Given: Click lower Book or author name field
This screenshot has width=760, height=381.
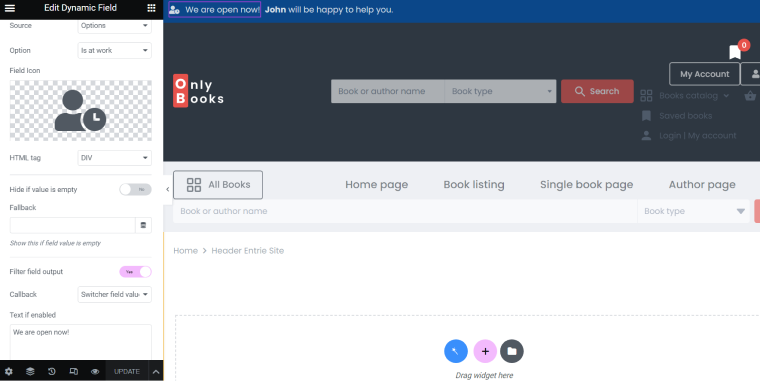Looking at the screenshot, I should point(405,211).
